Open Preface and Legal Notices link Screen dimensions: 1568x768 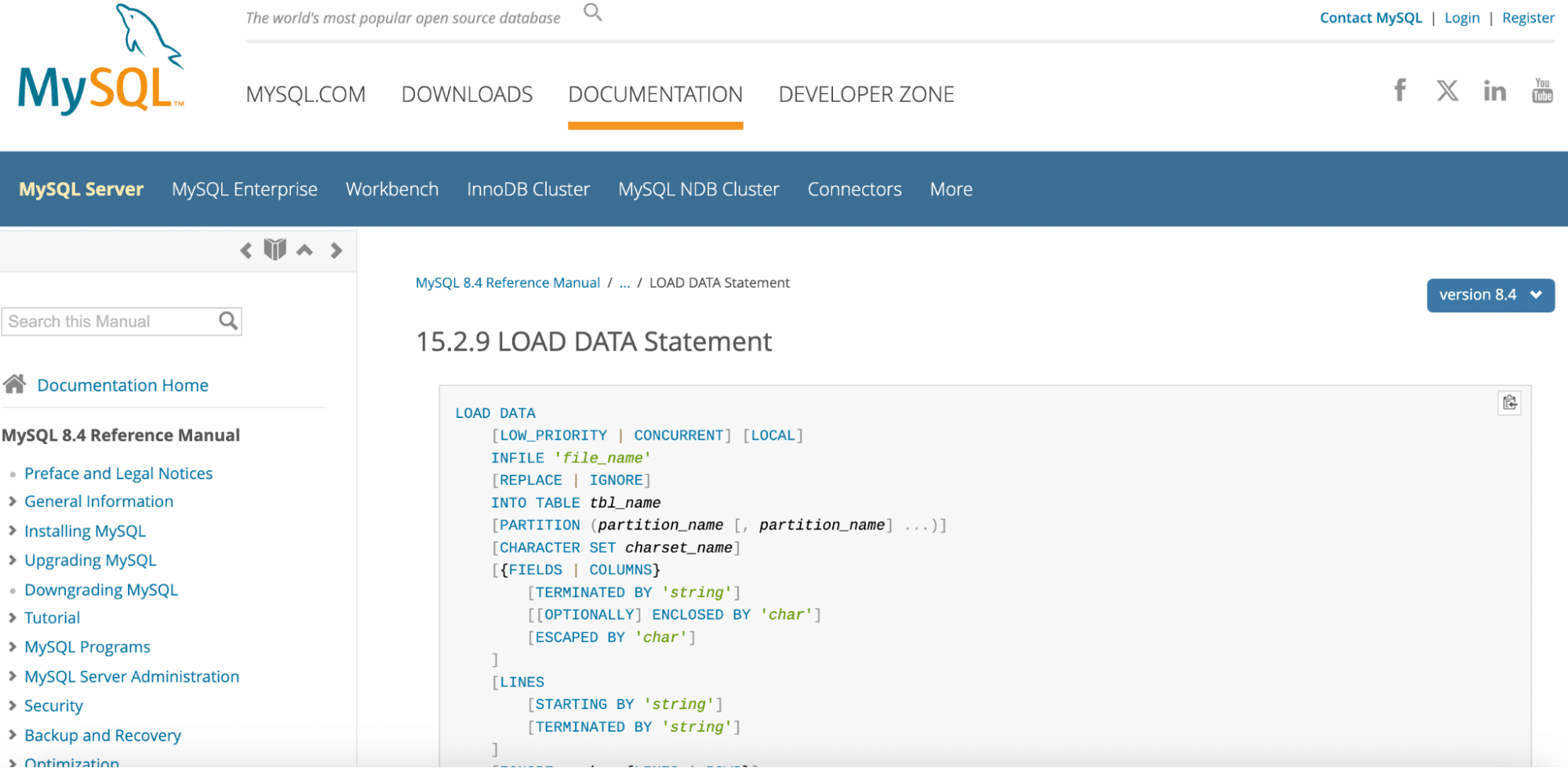118,473
